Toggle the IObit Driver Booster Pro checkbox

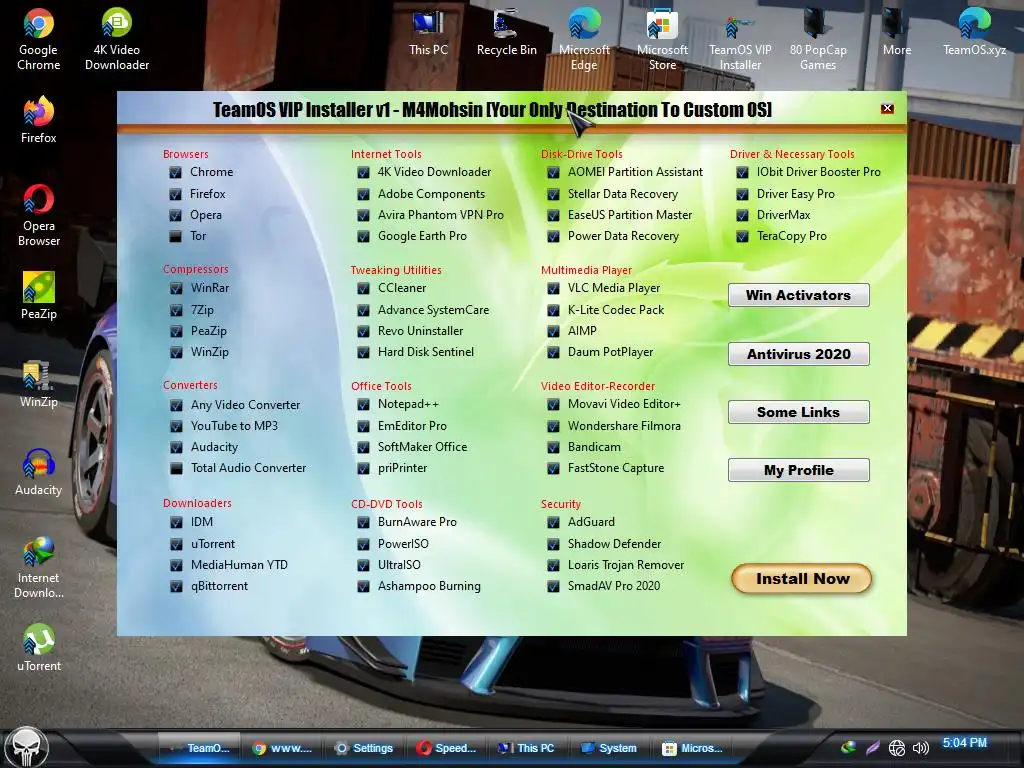click(x=742, y=172)
